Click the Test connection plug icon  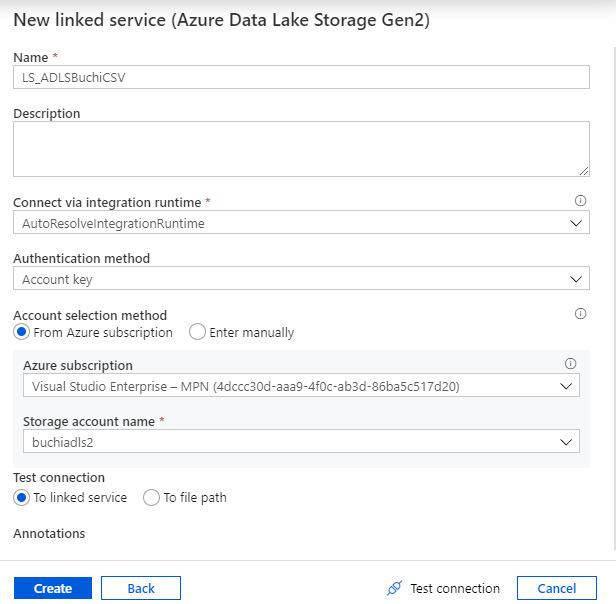[x=394, y=588]
